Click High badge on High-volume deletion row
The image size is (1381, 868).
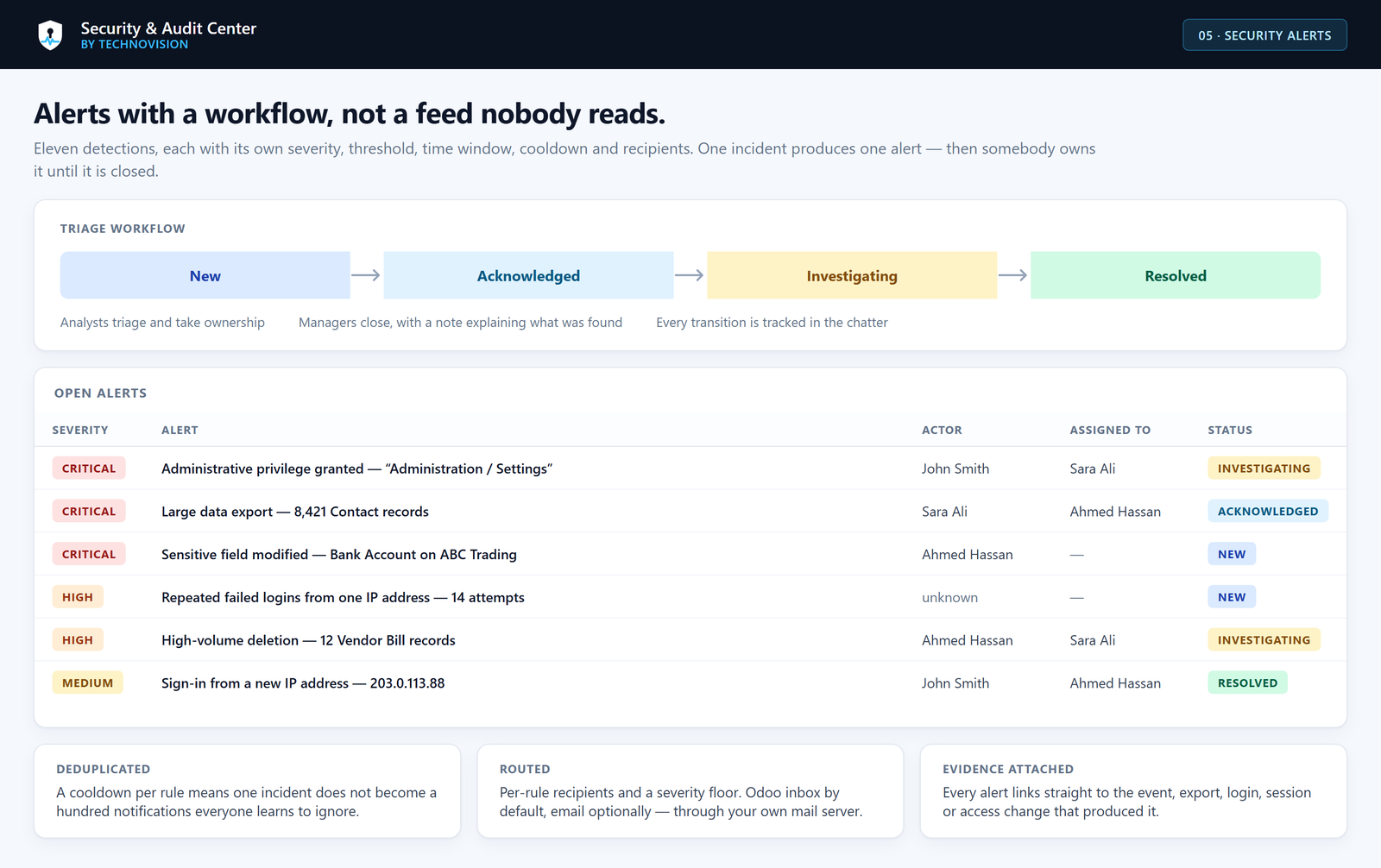(x=78, y=640)
